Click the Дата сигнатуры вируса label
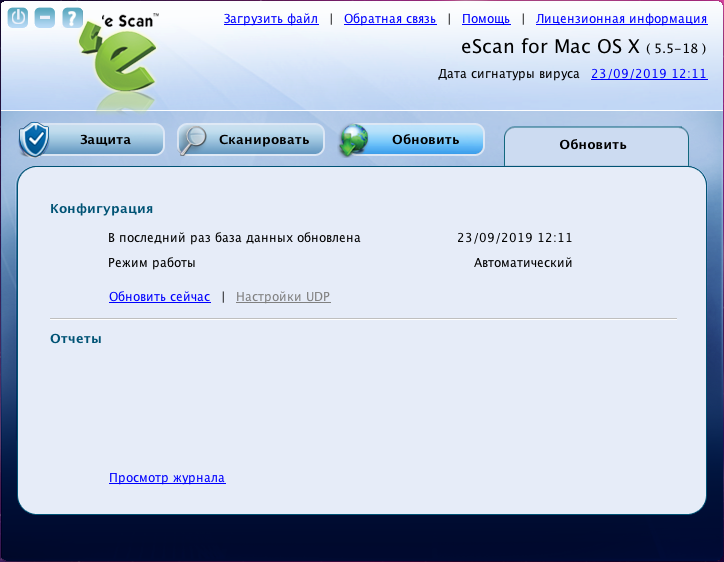Screen dimensions: 724x562 (508, 74)
